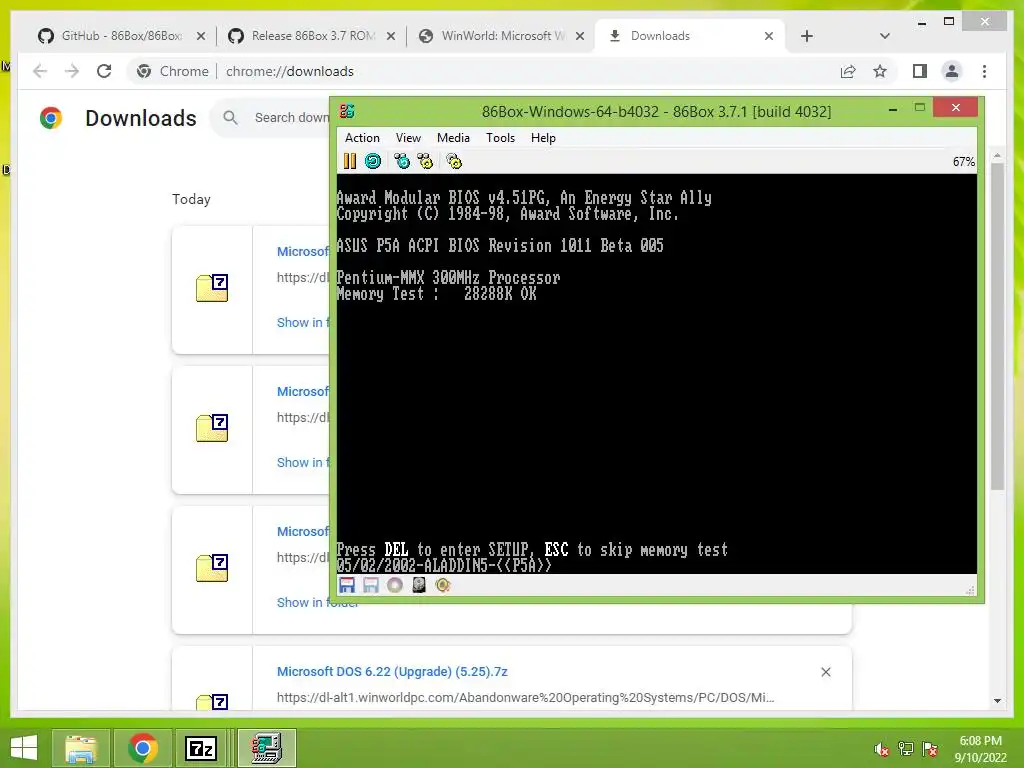Open File Explorer from taskbar

80,748
